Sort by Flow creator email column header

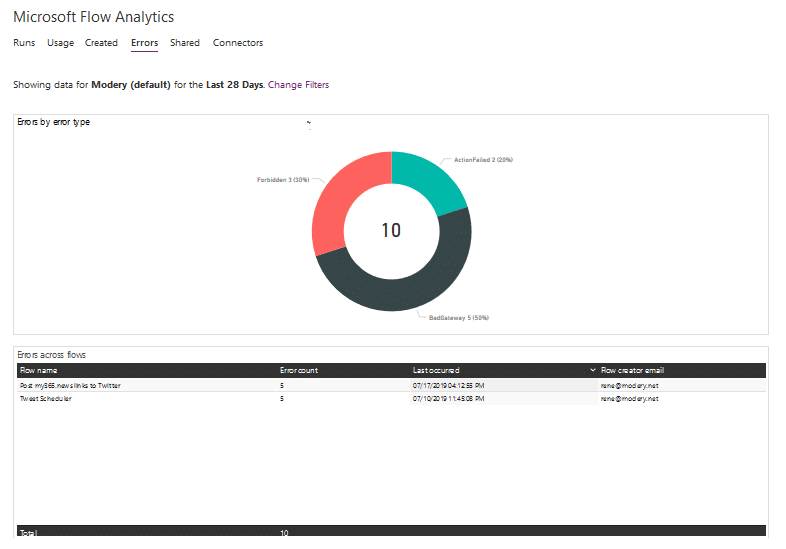pyautogui.click(x=632, y=371)
